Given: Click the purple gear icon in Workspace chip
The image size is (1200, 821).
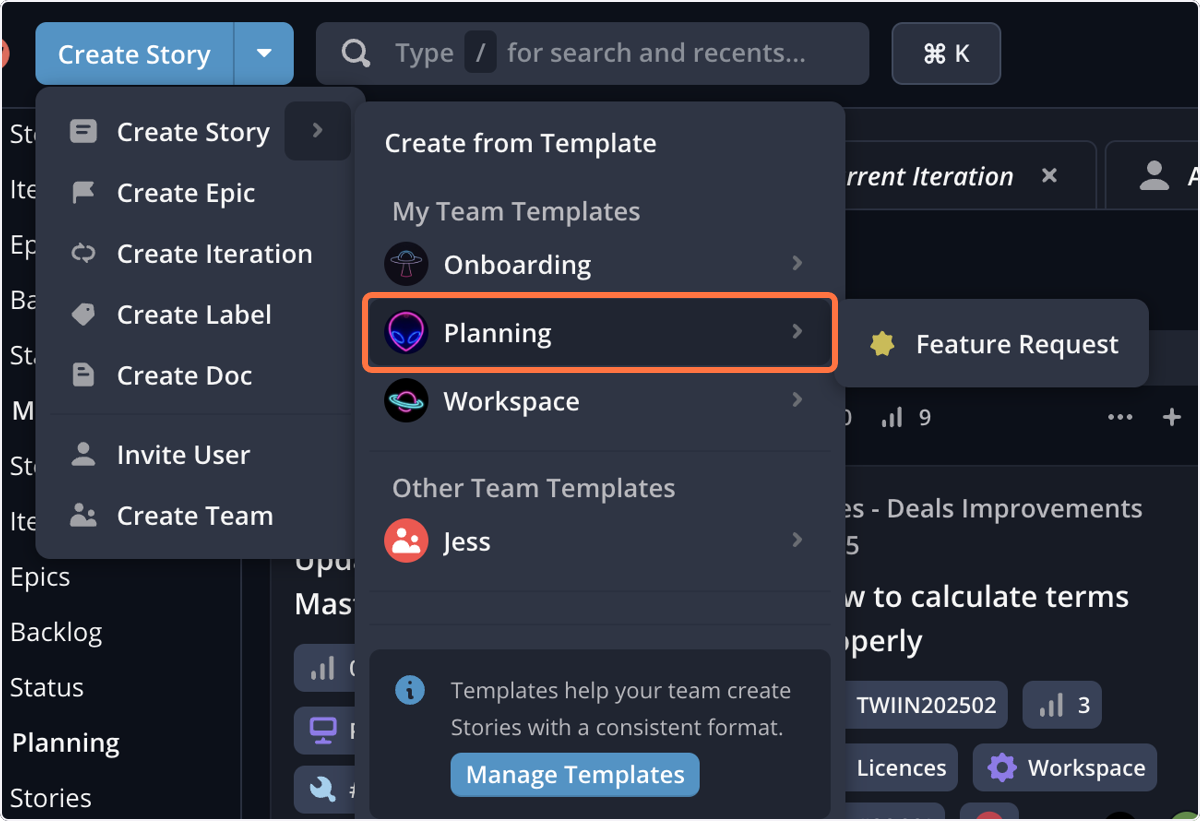Looking at the screenshot, I should pyautogui.click(x=1002, y=768).
